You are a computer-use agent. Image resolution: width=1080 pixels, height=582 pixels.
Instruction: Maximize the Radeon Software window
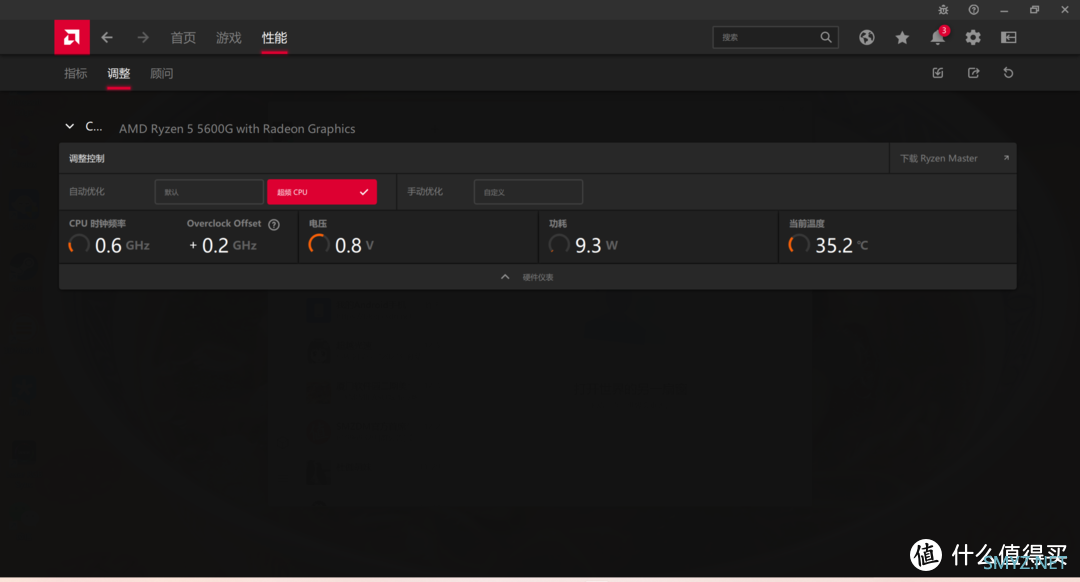pos(1034,10)
